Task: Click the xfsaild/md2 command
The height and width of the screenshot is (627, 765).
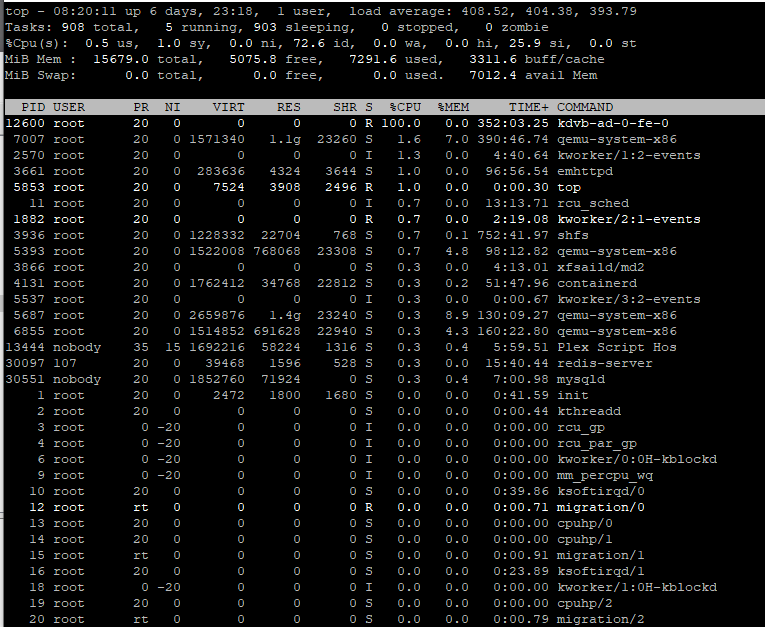Action: (601, 268)
